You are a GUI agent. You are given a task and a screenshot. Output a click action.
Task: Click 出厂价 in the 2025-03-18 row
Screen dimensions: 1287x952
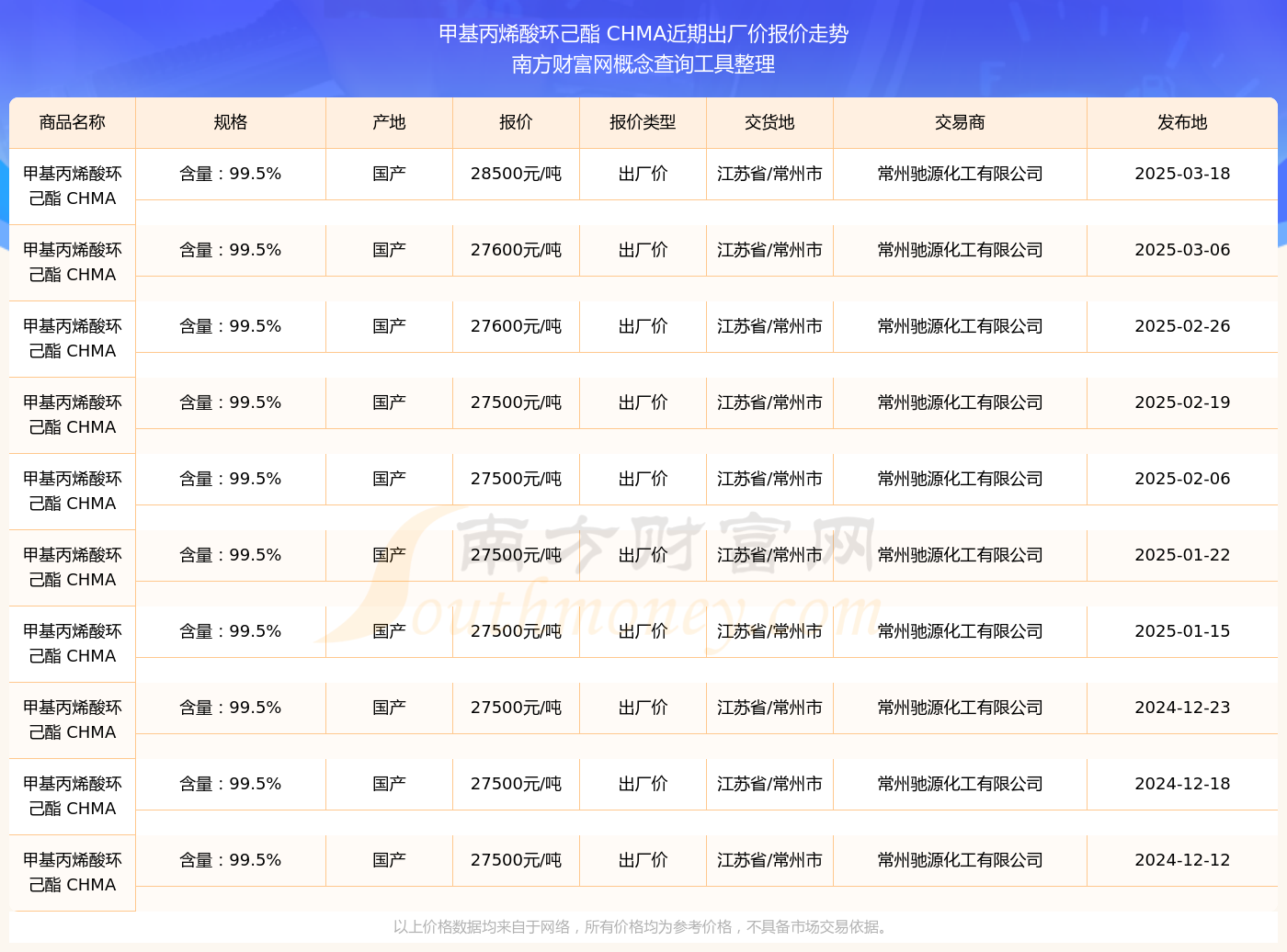tap(643, 174)
